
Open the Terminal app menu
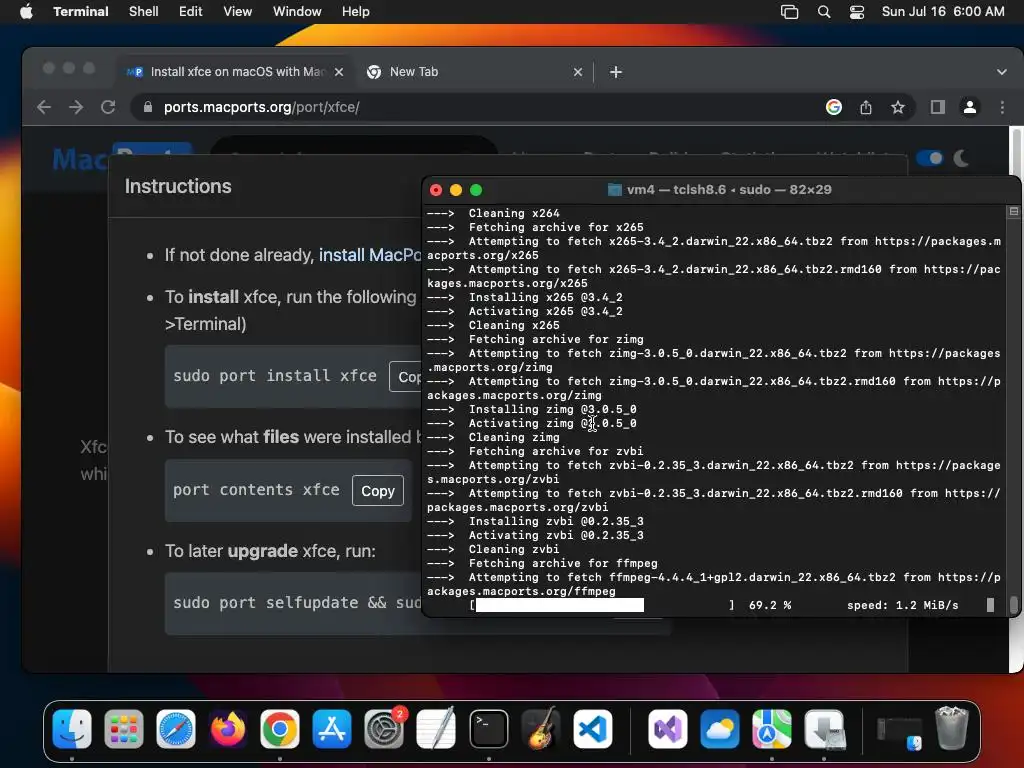coord(81,12)
